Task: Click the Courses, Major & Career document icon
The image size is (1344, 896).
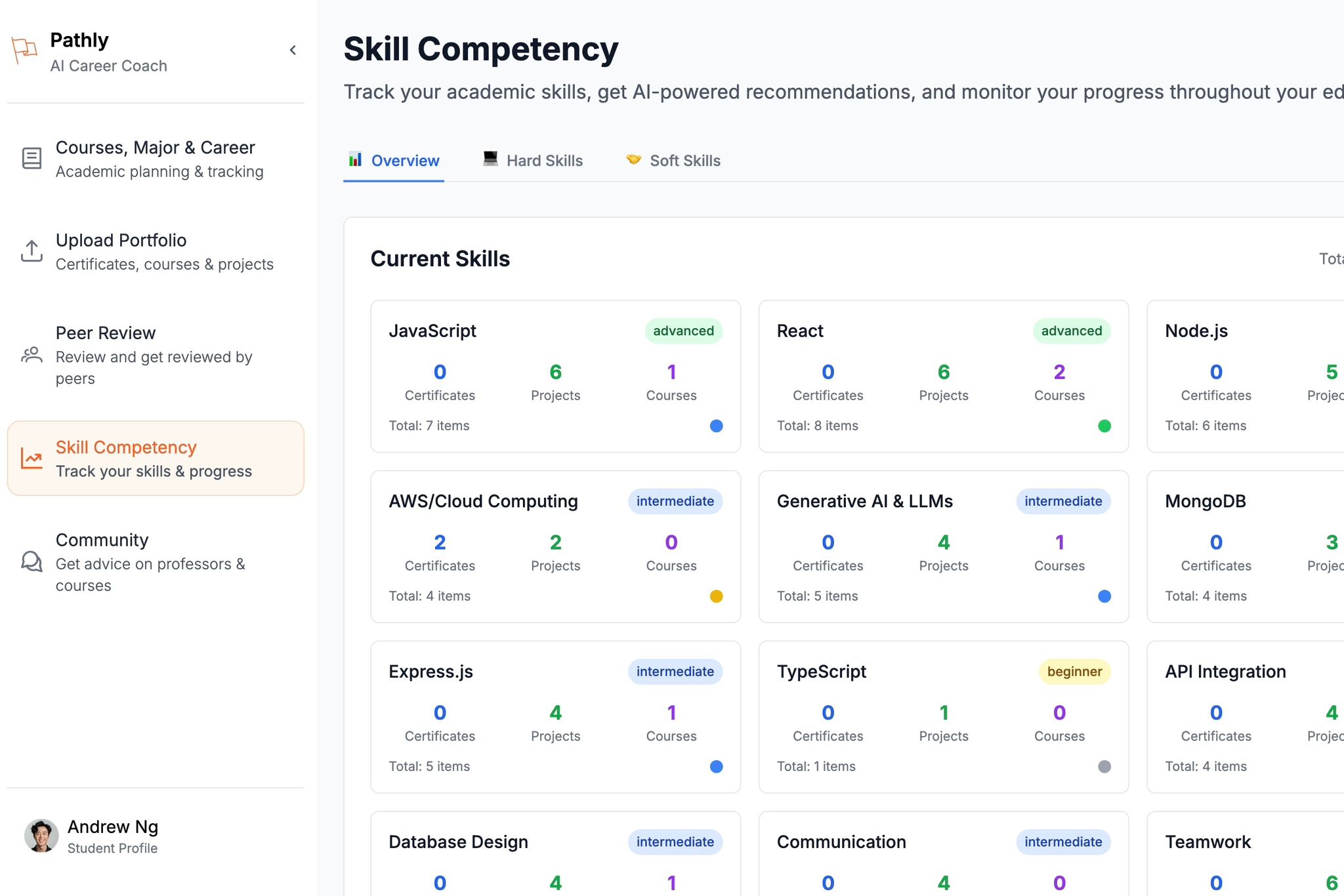Action: (31, 158)
